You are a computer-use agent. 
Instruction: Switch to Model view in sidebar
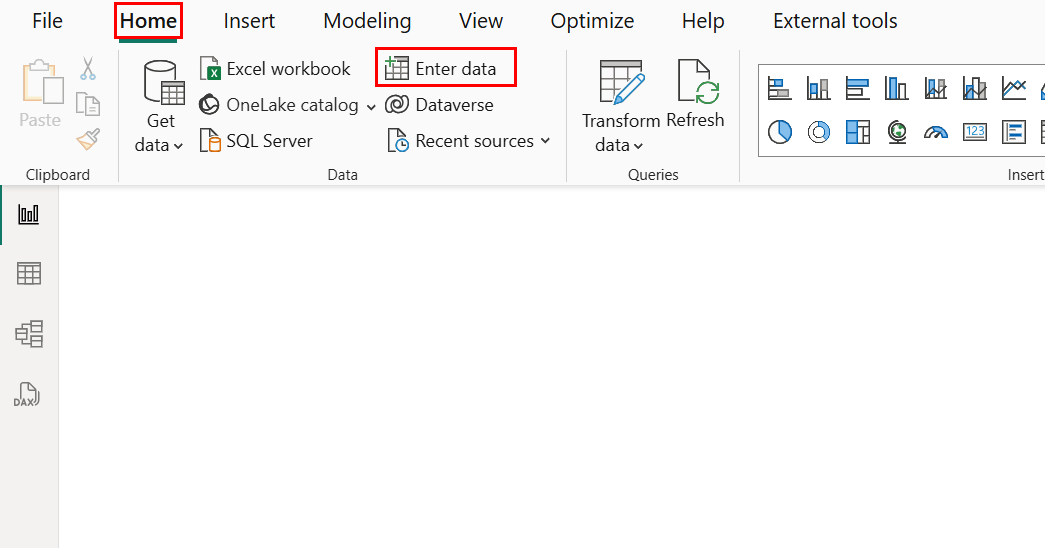point(29,334)
